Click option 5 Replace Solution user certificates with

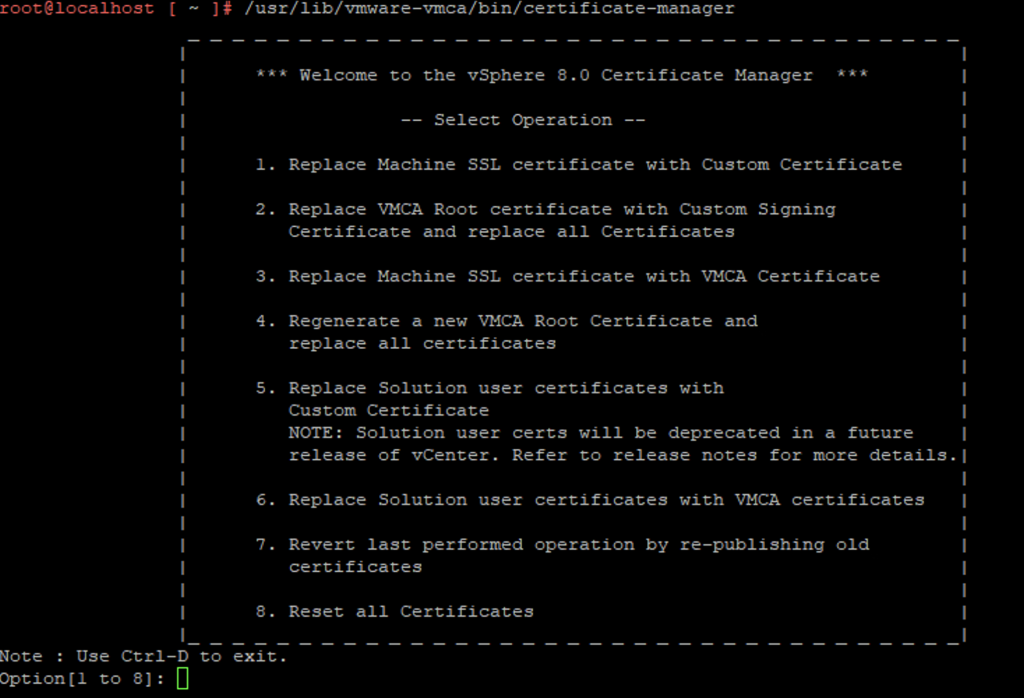[490, 388]
